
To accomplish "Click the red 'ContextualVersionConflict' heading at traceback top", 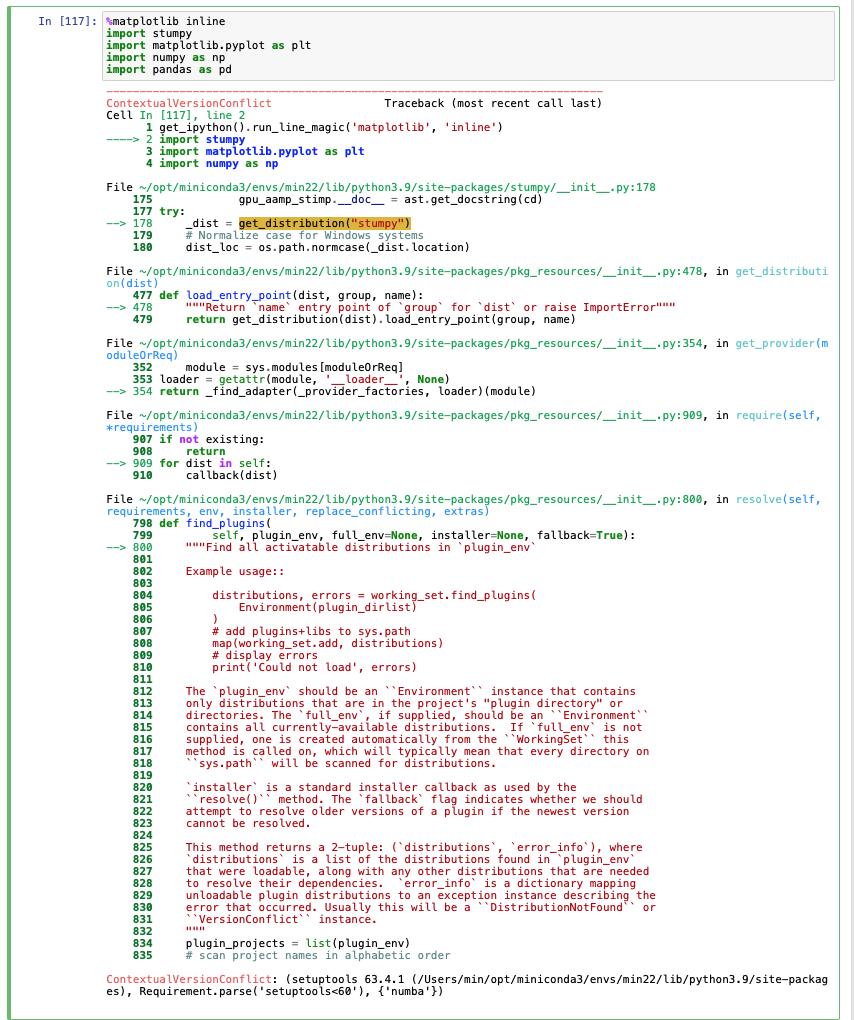I will [189, 103].
